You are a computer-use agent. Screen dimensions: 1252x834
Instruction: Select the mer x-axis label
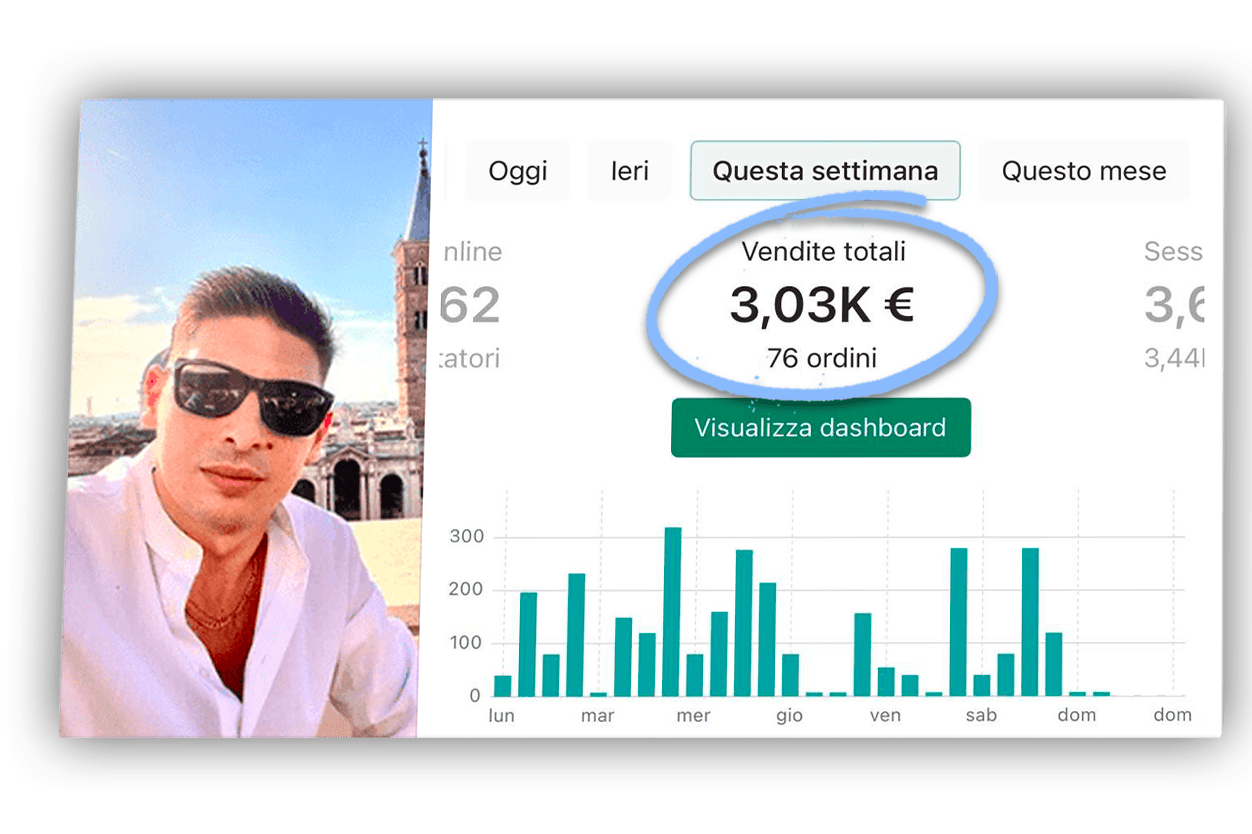[x=693, y=715]
